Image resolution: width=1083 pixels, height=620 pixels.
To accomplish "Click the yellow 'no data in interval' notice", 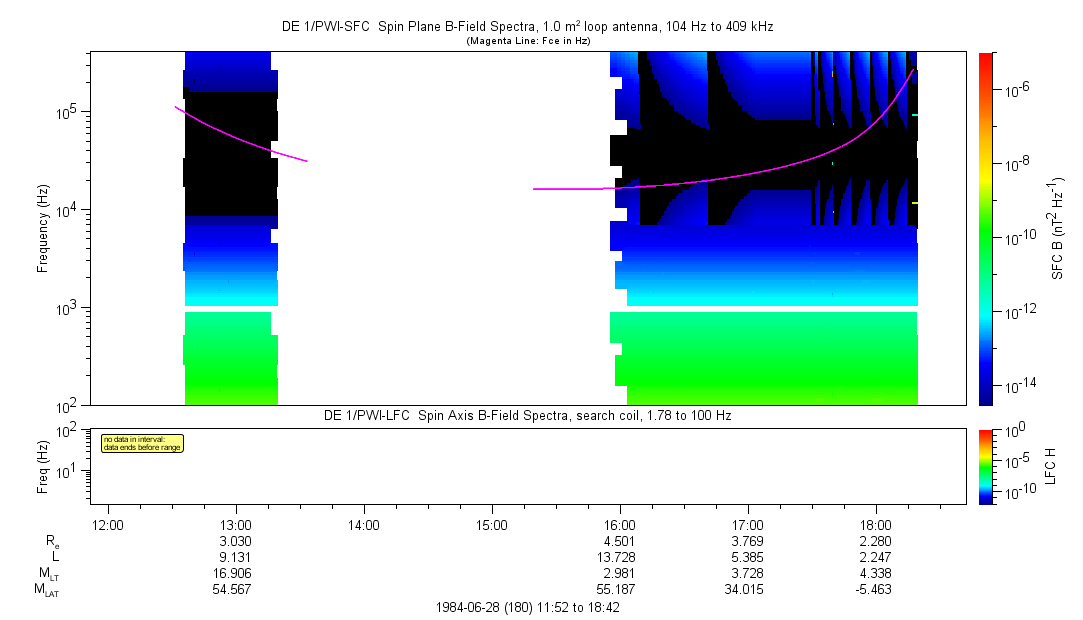I will click(x=141, y=442).
